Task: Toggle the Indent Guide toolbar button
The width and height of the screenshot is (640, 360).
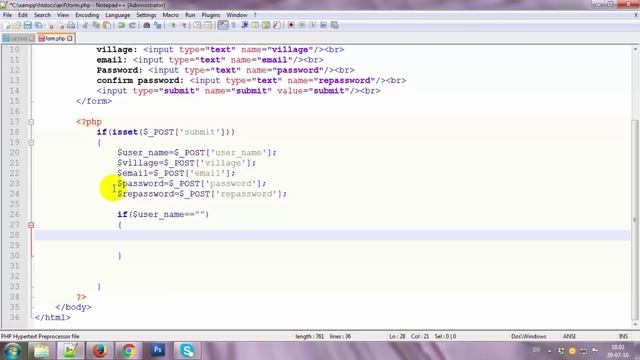Action: [244, 25]
